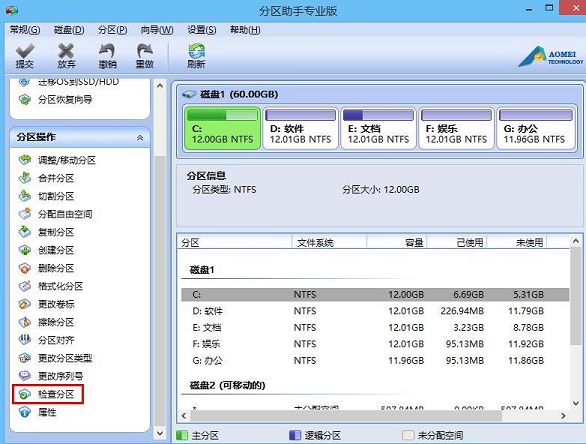Select the G: 办公 partition block
The width and height of the screenshot is (586, 444).
(x=536, y=128)
